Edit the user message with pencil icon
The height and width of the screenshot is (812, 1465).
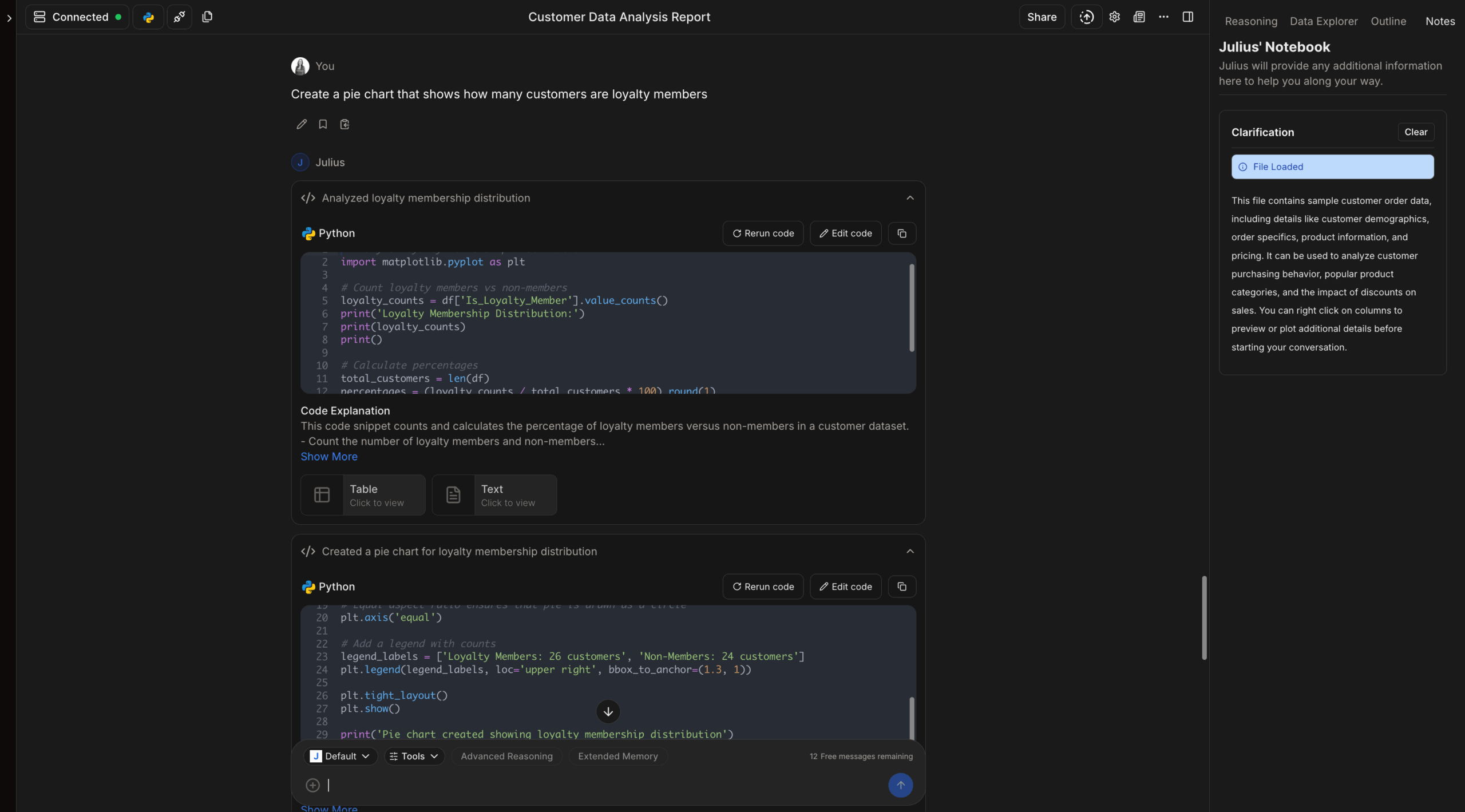[x=302, y=124]
